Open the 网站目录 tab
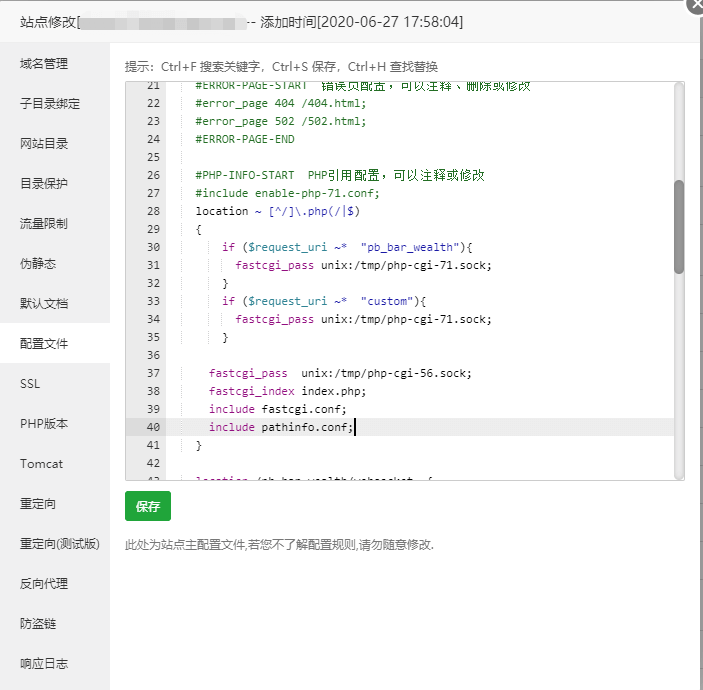The height and width of the screenshot is (690, 703). [x=44, y=143]
